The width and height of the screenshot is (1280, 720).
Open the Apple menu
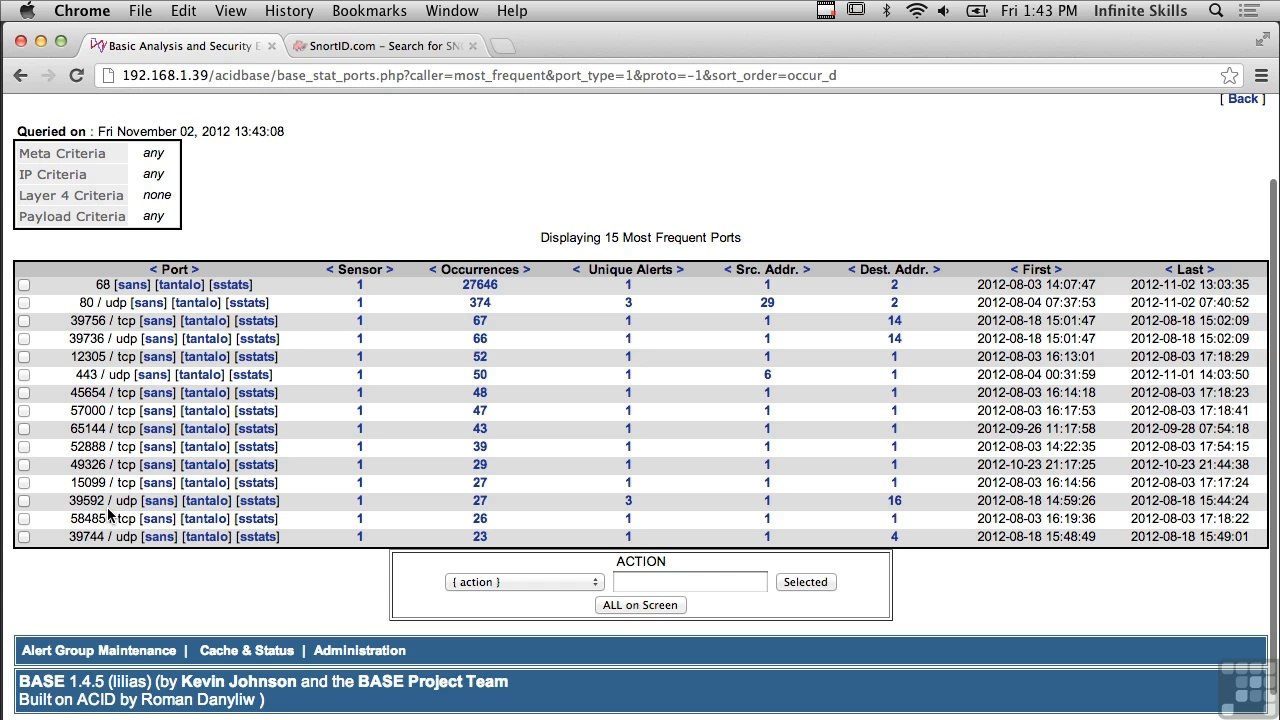[27, 11]
